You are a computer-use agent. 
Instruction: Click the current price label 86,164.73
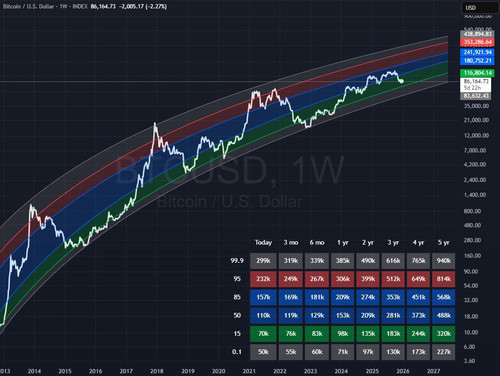[476, 81]
